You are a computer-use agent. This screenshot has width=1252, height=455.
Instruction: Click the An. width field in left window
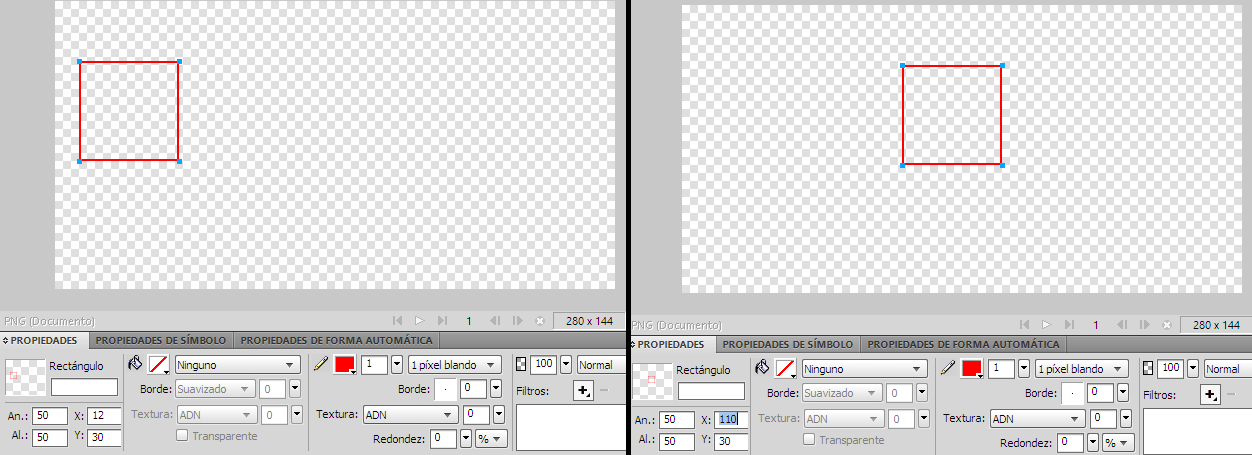click(50, 415)
